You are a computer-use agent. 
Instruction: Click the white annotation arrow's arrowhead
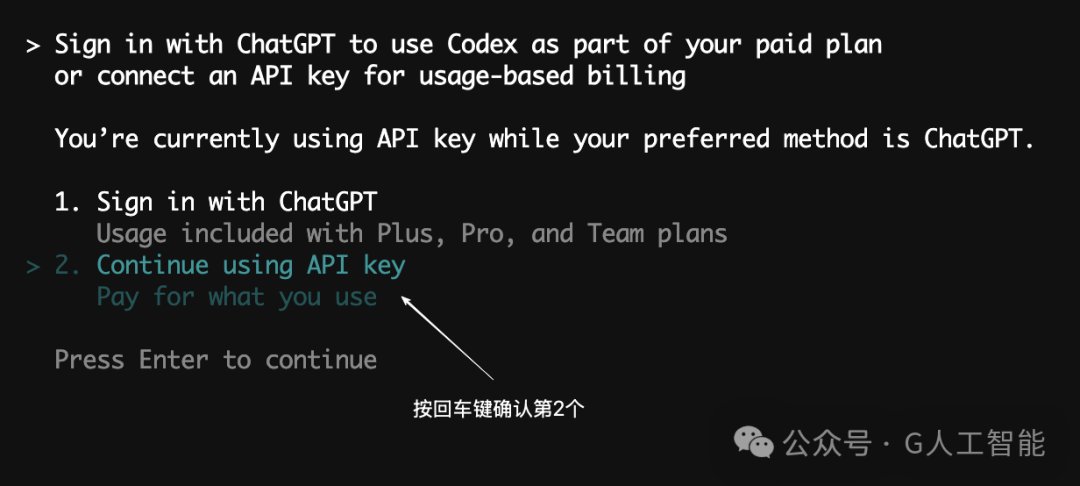click(x=408, y=303)
